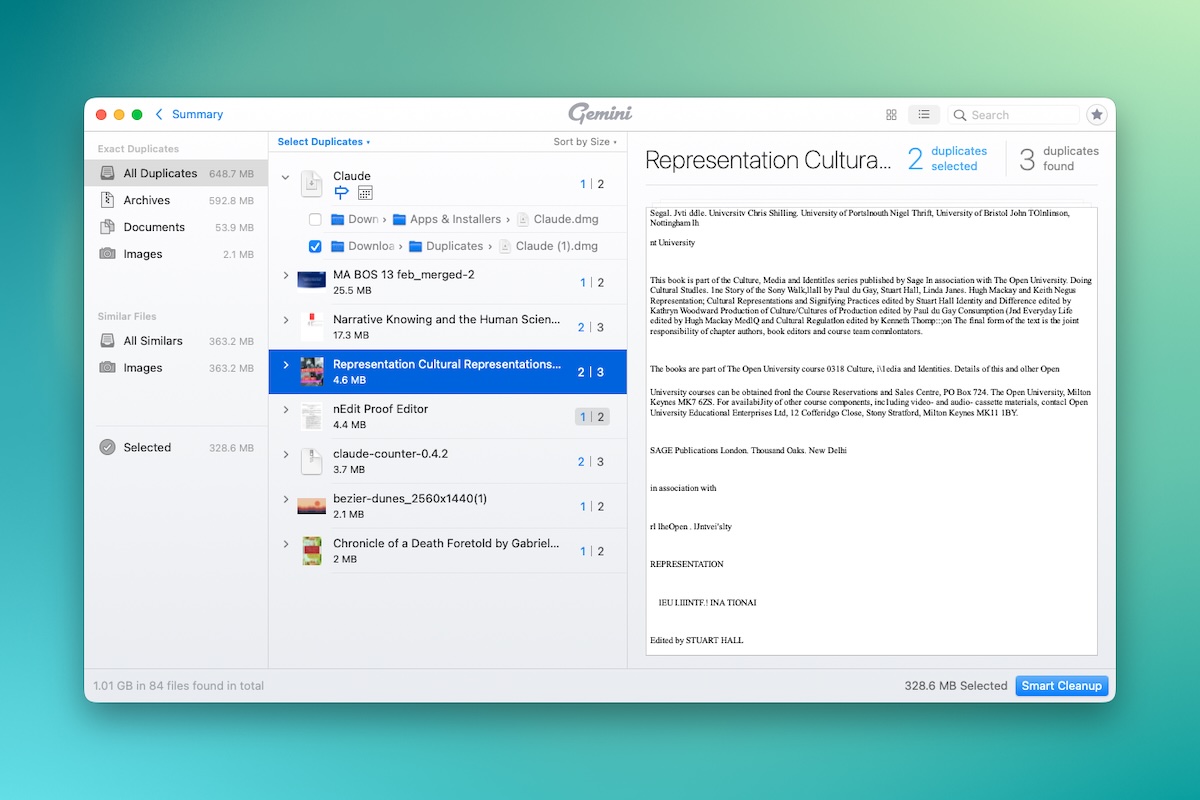Click the back chevron beside Summary
The width and height of the screenshot is (1200, 800).
[x=159, y=114]
